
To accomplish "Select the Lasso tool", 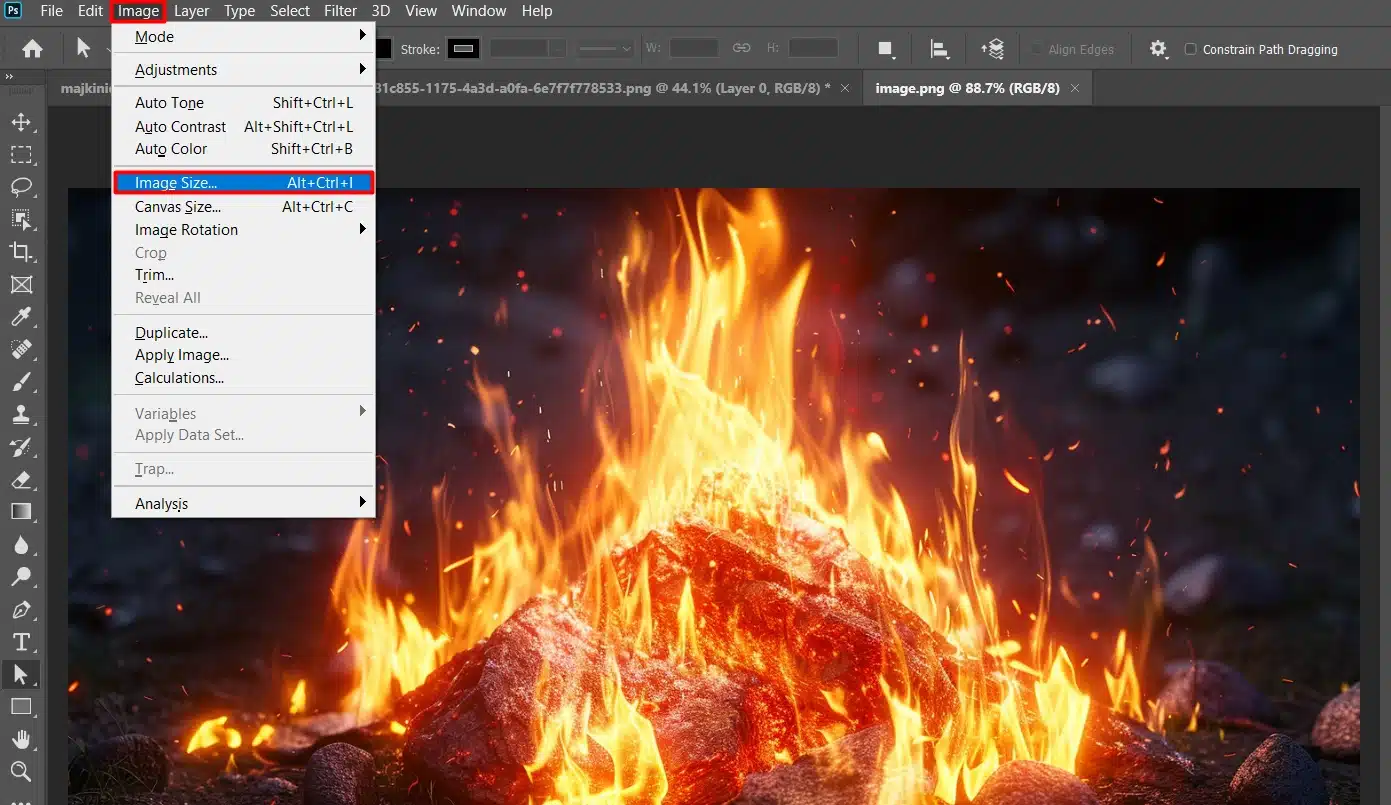I will [x=21, y=187].
